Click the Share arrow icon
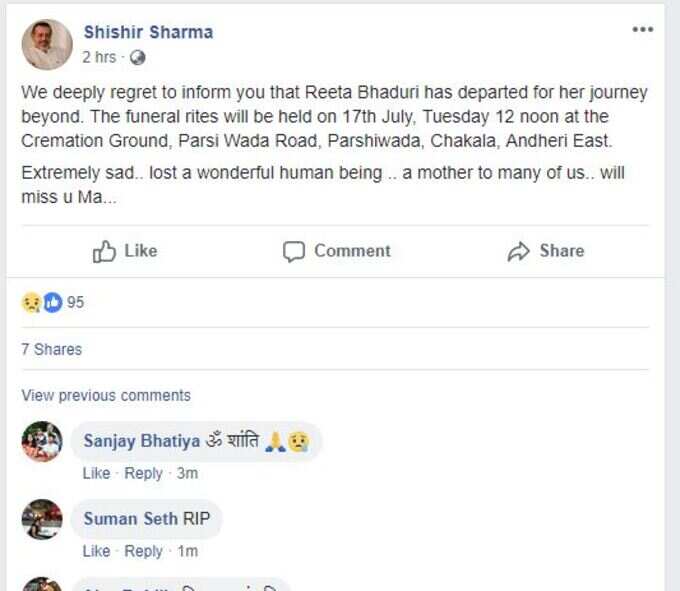Viewport: 680px width, 591px height. tap(518, 251)
